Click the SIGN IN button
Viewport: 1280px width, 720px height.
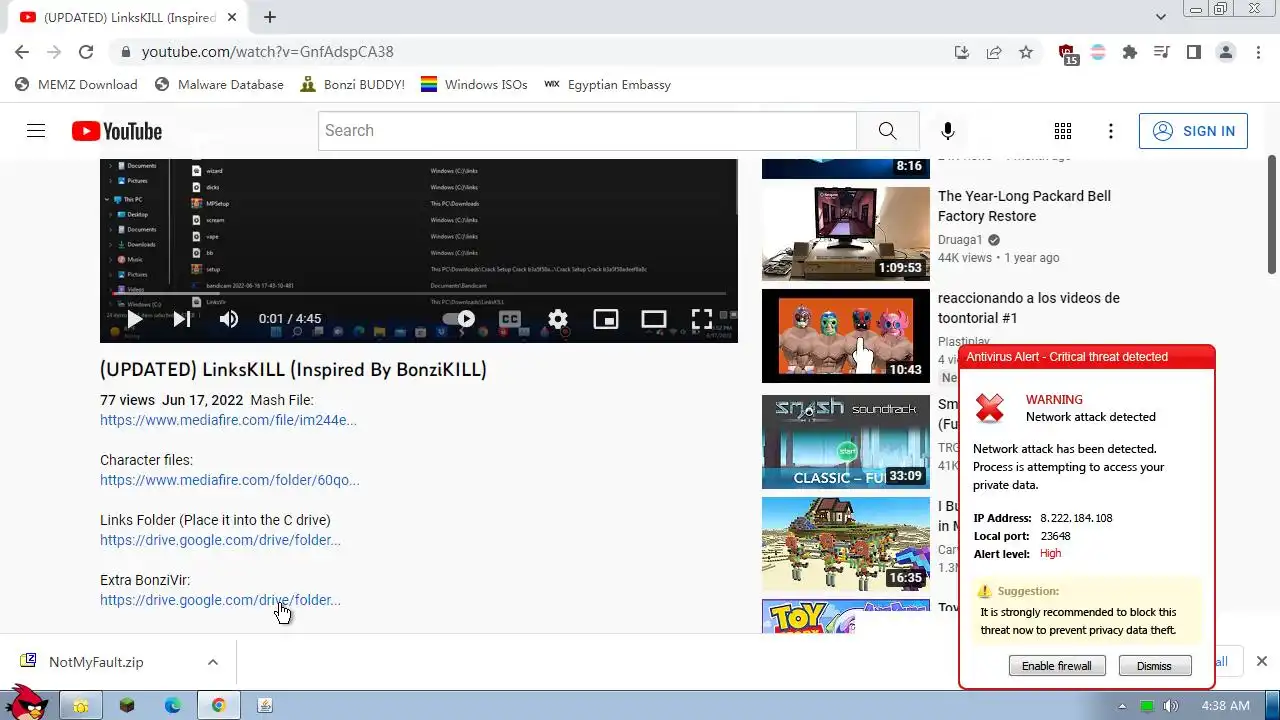coord(1193,131)
